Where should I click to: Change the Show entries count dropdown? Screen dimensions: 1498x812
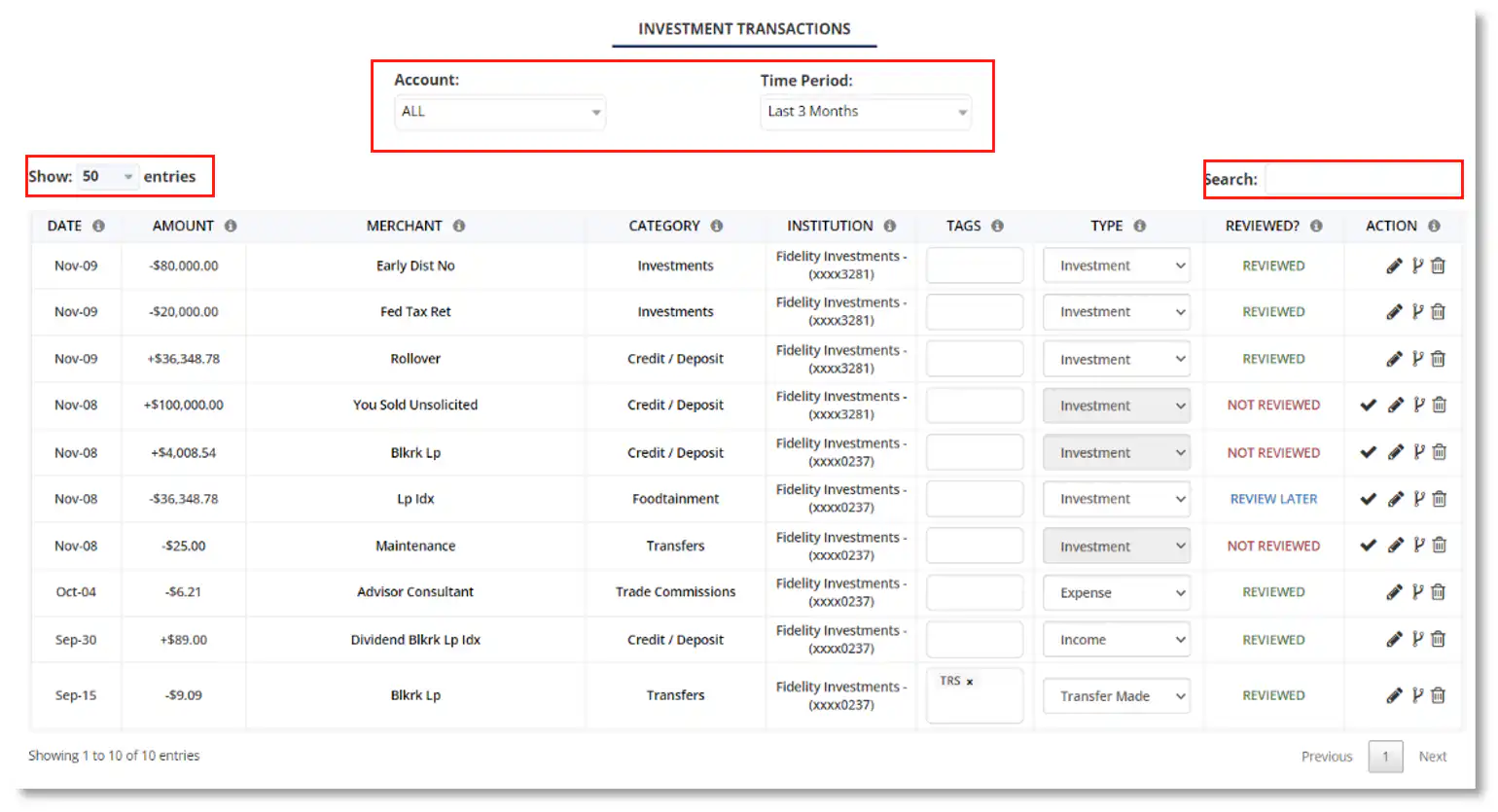coord(107,176)
